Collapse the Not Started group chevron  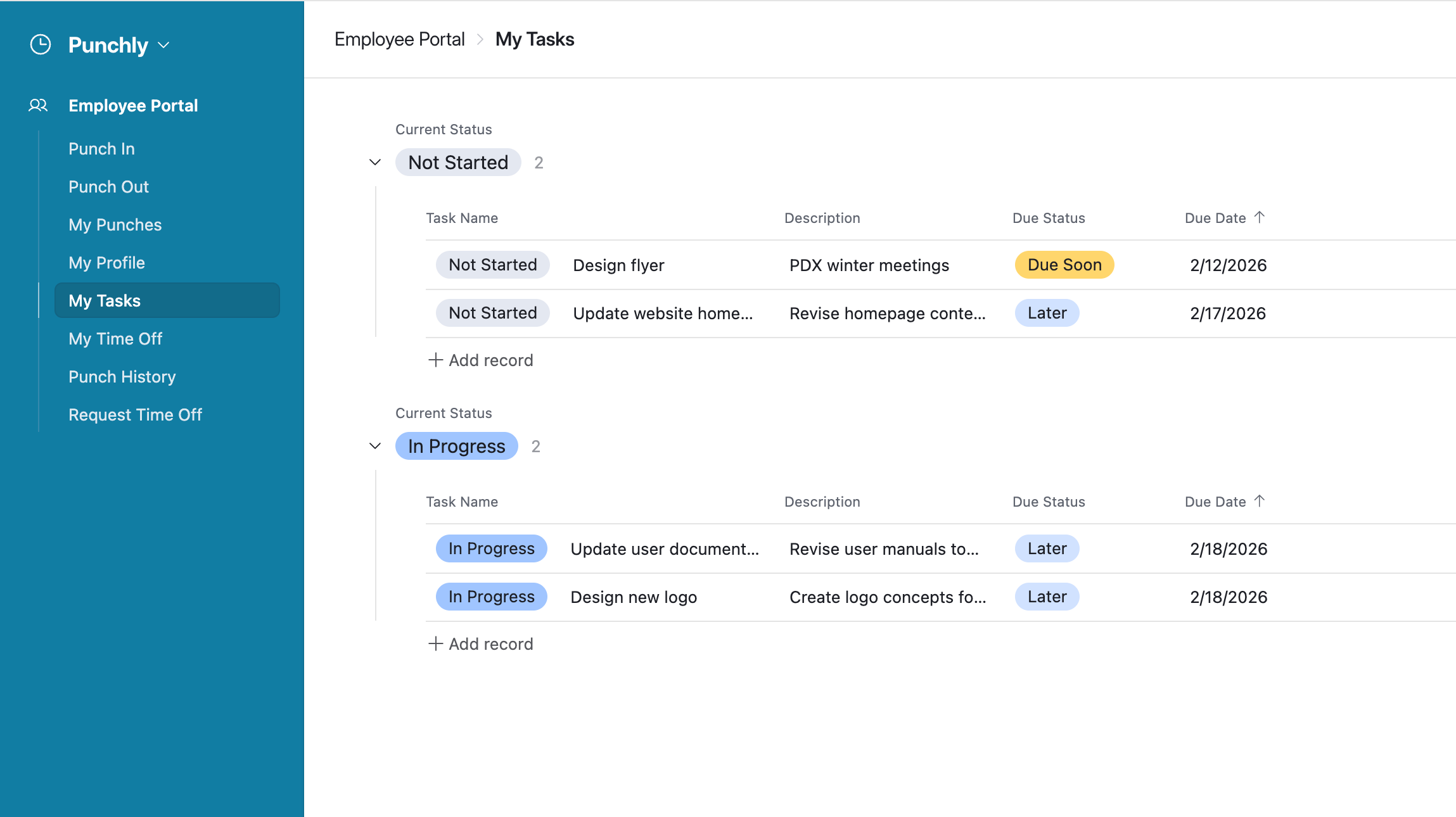click(375, 163)
